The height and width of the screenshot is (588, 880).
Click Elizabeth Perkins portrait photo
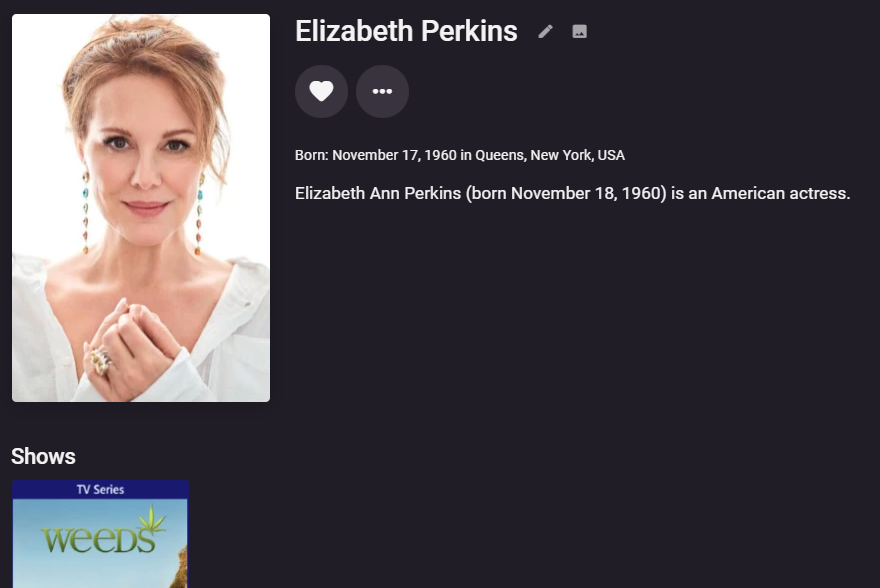point(141,208)
